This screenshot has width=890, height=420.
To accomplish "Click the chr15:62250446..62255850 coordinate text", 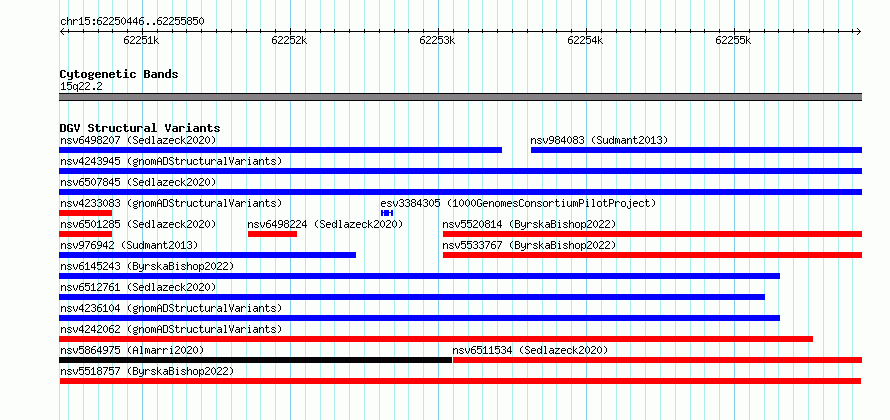I will click(x=132, y=22).
